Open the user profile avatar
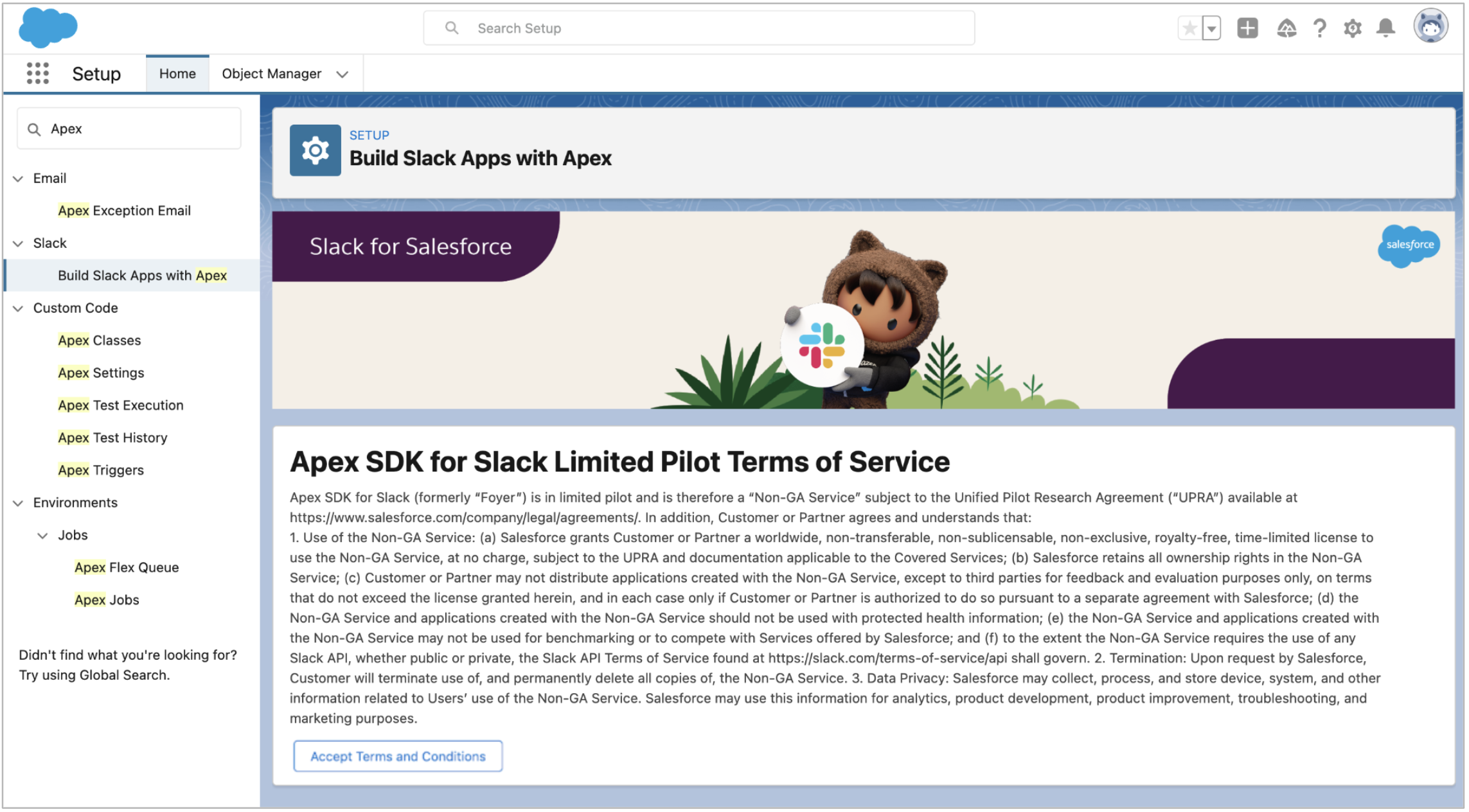The height and width of the screenshot is (812, 1469). [1430, 26]
